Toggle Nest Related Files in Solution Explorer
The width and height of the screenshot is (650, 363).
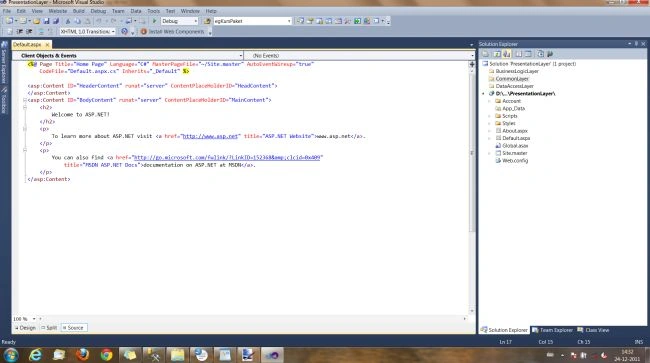click(507, 54)
